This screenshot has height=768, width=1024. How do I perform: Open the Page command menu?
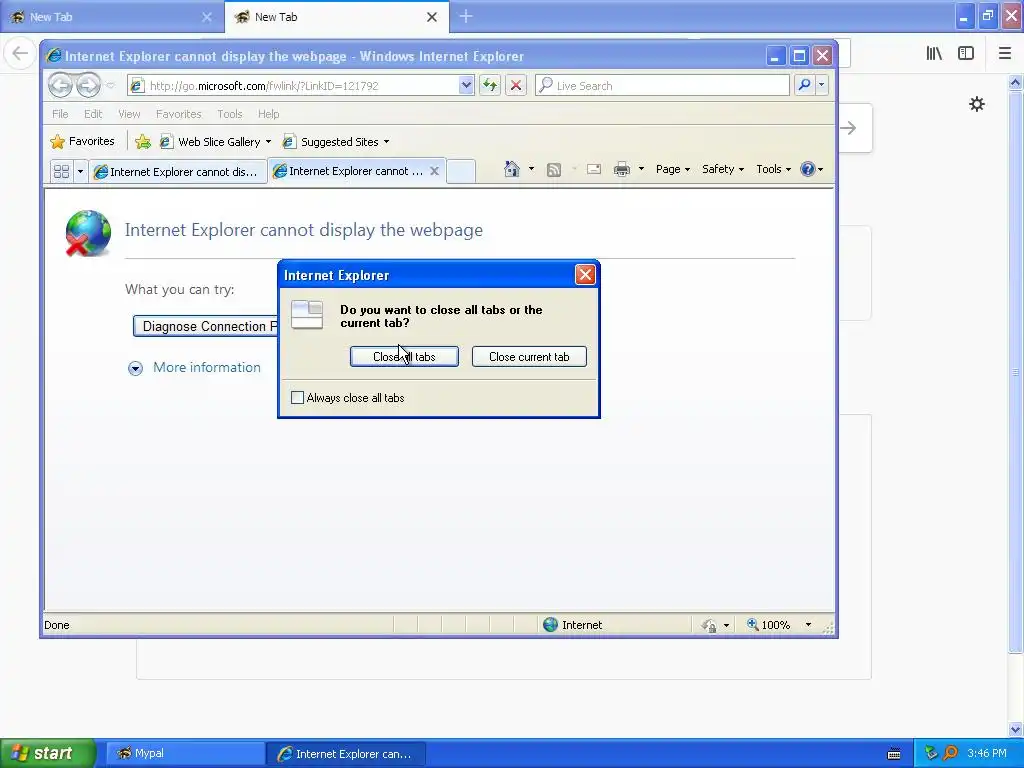[x=673, y=169]
